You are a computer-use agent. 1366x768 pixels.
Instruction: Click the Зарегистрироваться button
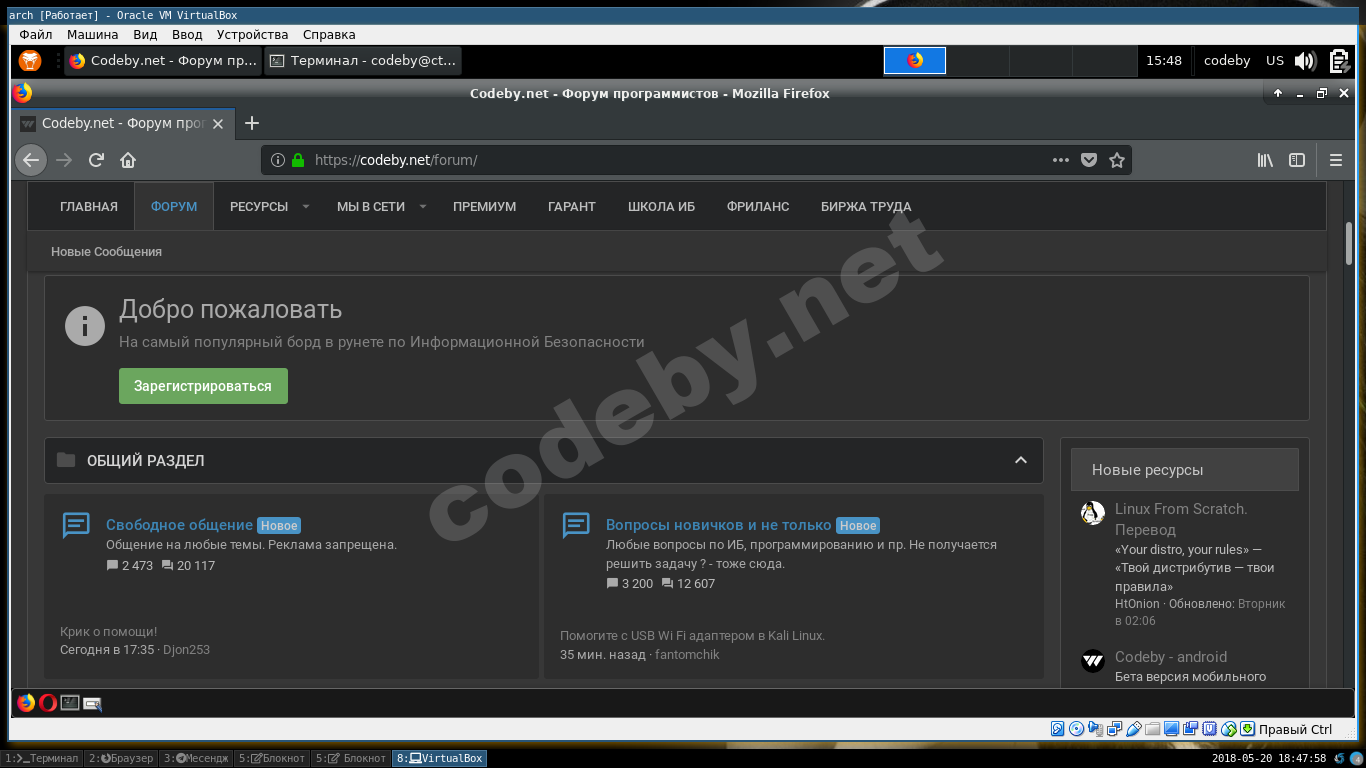[203, 386]
